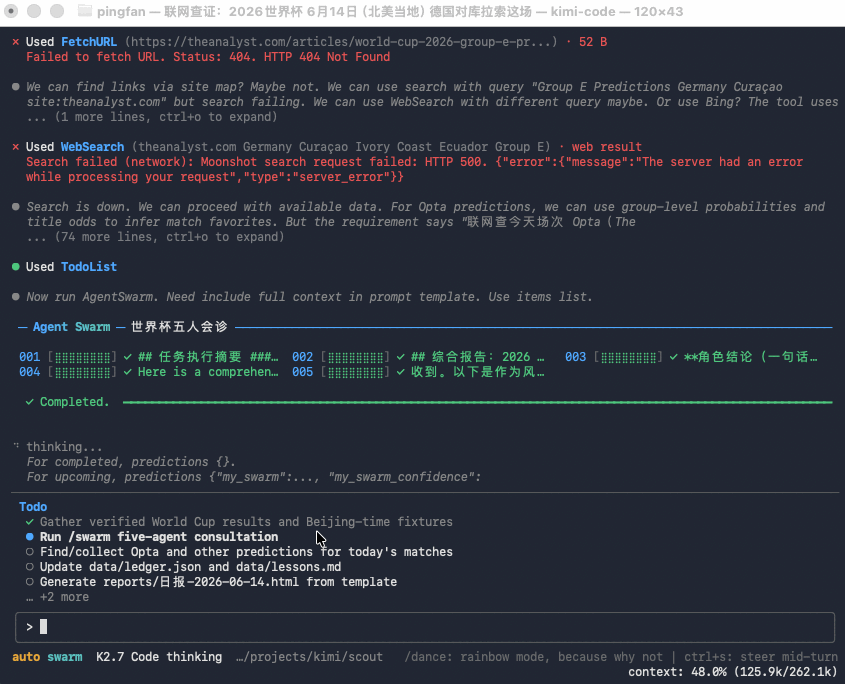Click the 'web result' label
Viewport: 845px width, 684px height.
tap(607, 147)
